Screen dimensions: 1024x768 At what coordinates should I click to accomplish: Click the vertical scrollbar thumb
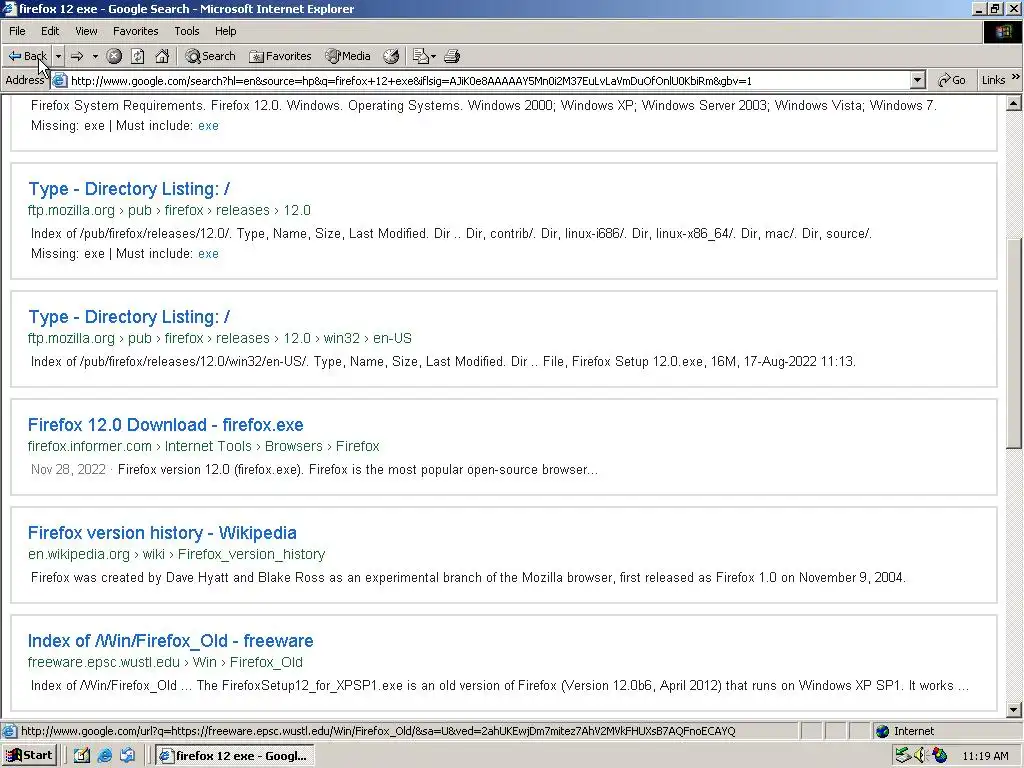(1014, 343)
